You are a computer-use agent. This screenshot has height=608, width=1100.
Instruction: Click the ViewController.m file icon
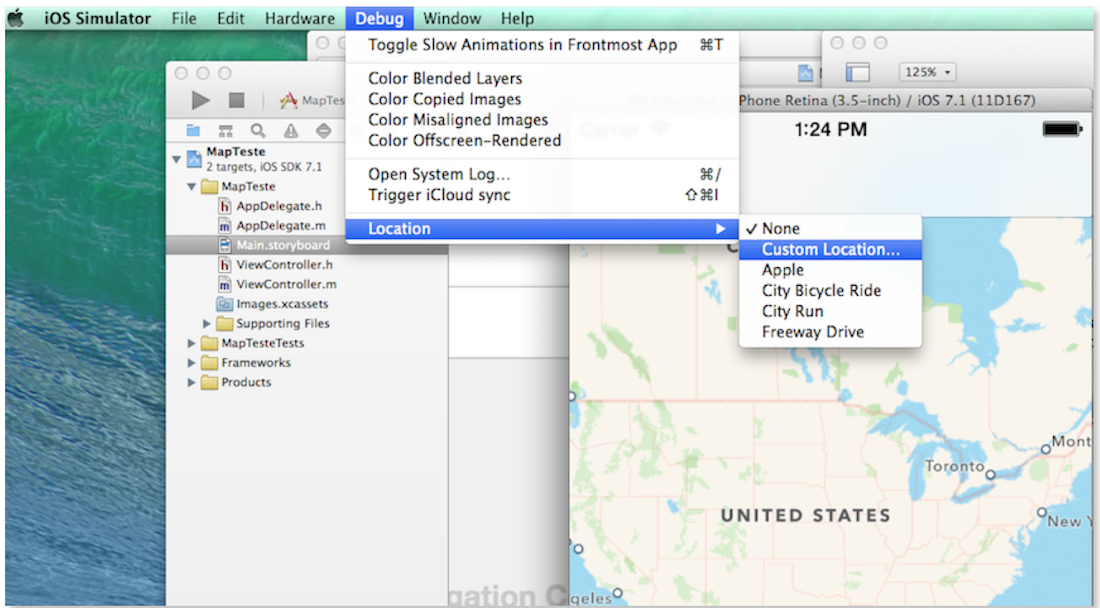pos(224,285)
